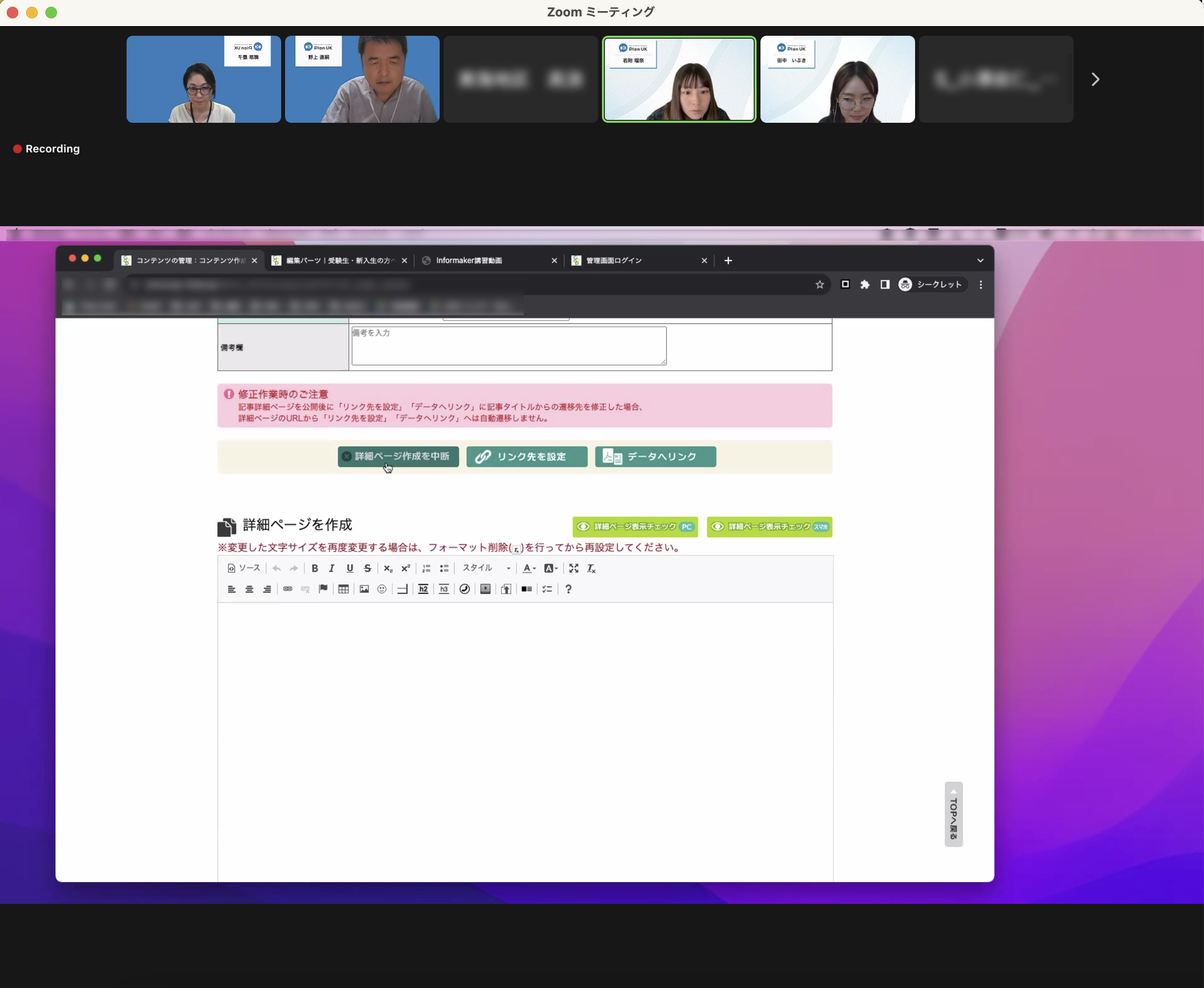Click the 備考を入力 remarks field
The height and width of the screenshot is (988, 1204).
coord(508,346)
